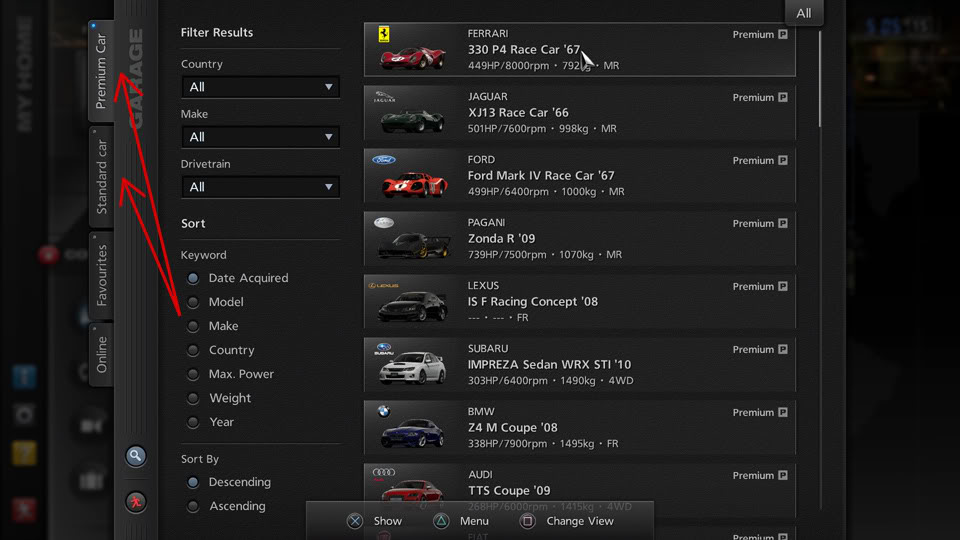Click the Audi rings logo

(x=384, y=473)
